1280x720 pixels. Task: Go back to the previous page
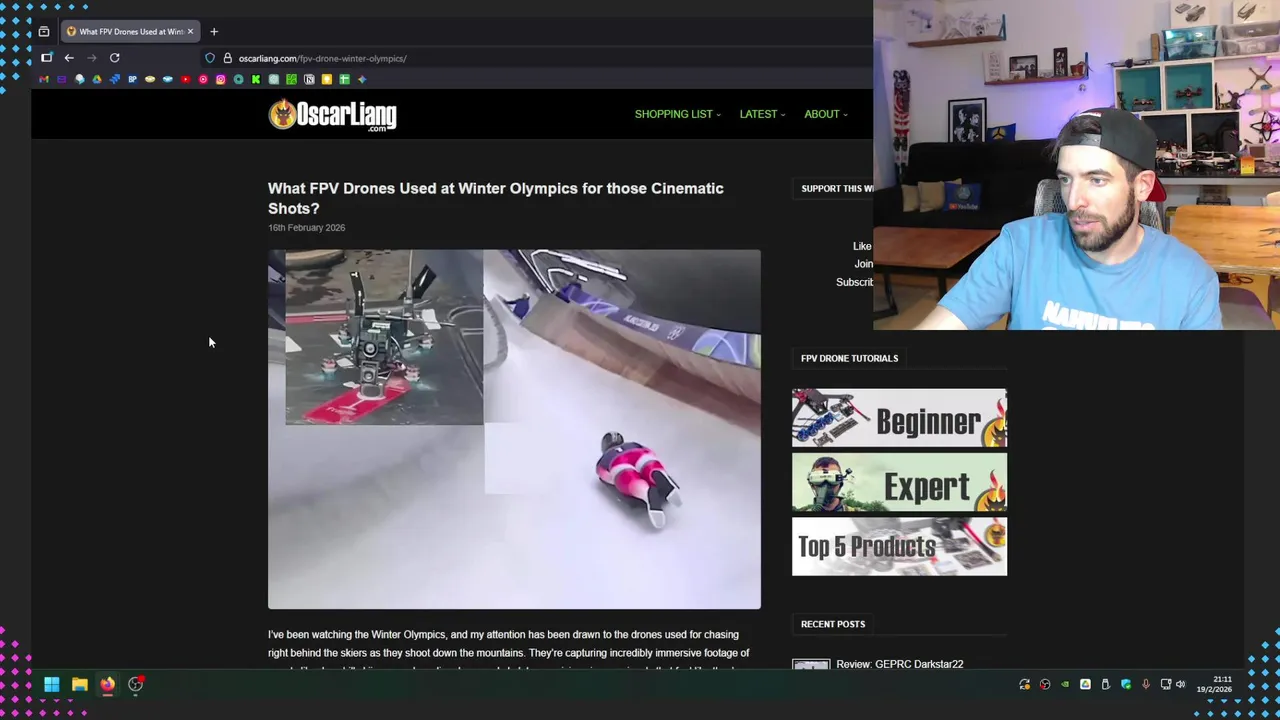tap(69, 58)
